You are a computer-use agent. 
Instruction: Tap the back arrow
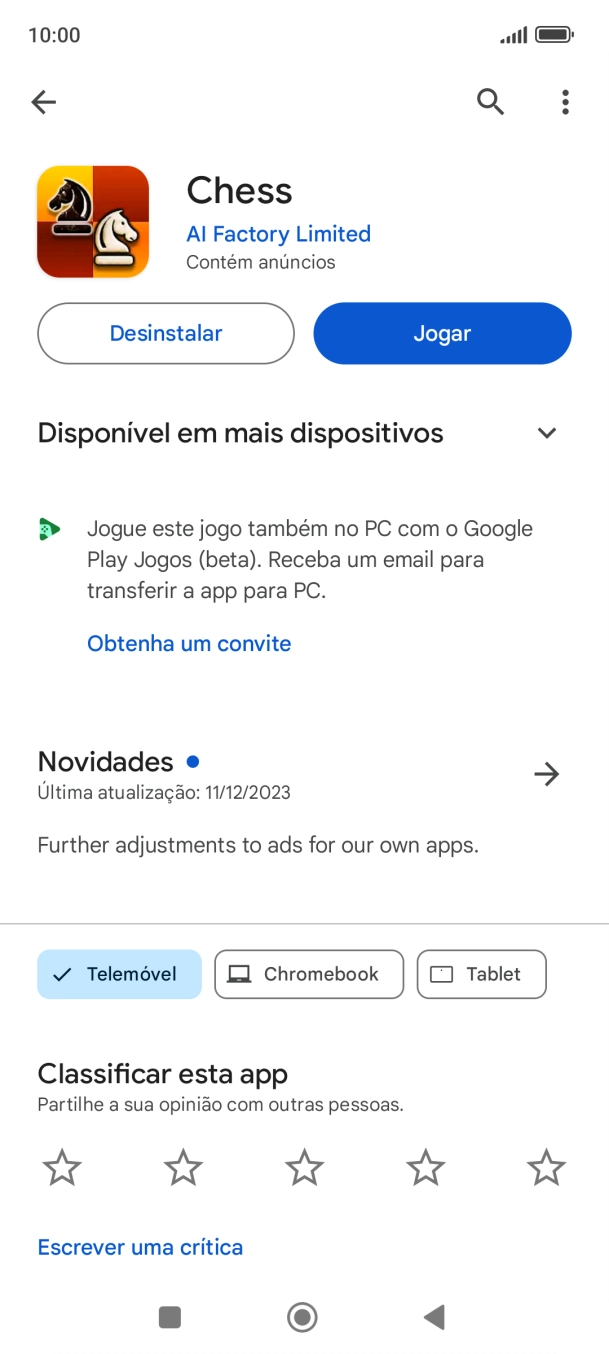point(43,101)
